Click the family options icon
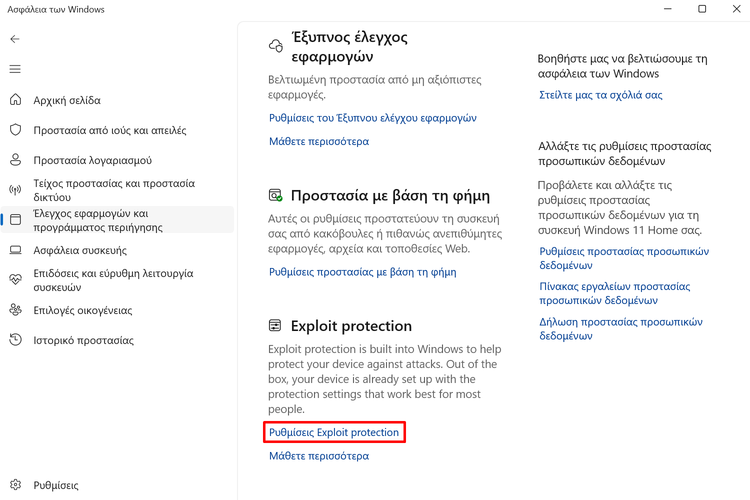This screenshot has height=500, width=750. 15,310
